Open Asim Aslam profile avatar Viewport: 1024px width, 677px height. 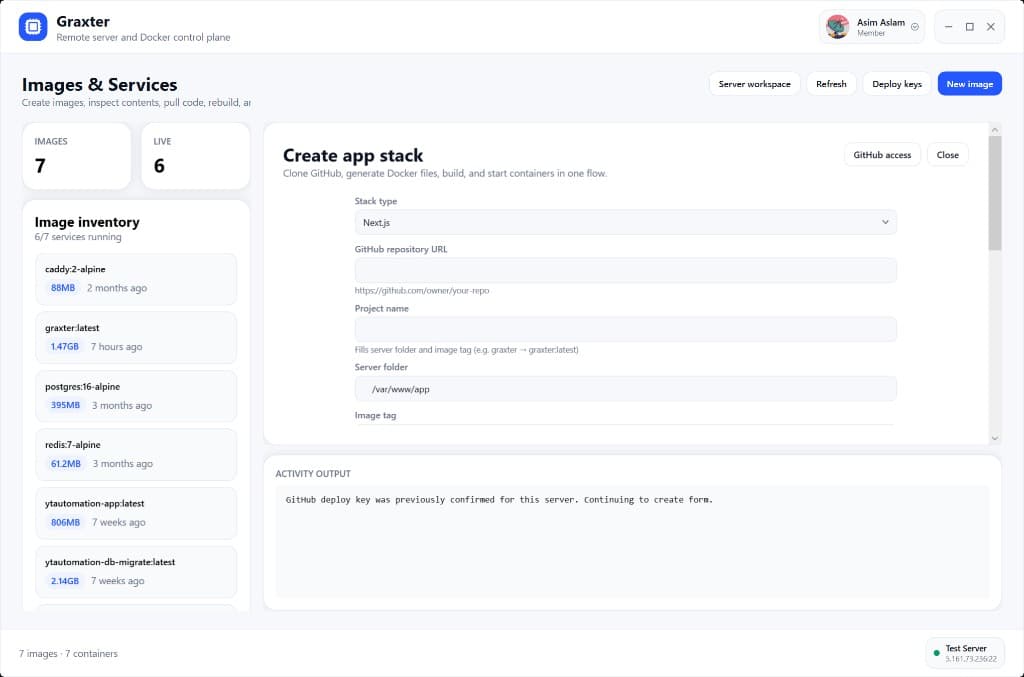[x=837, y=27]
